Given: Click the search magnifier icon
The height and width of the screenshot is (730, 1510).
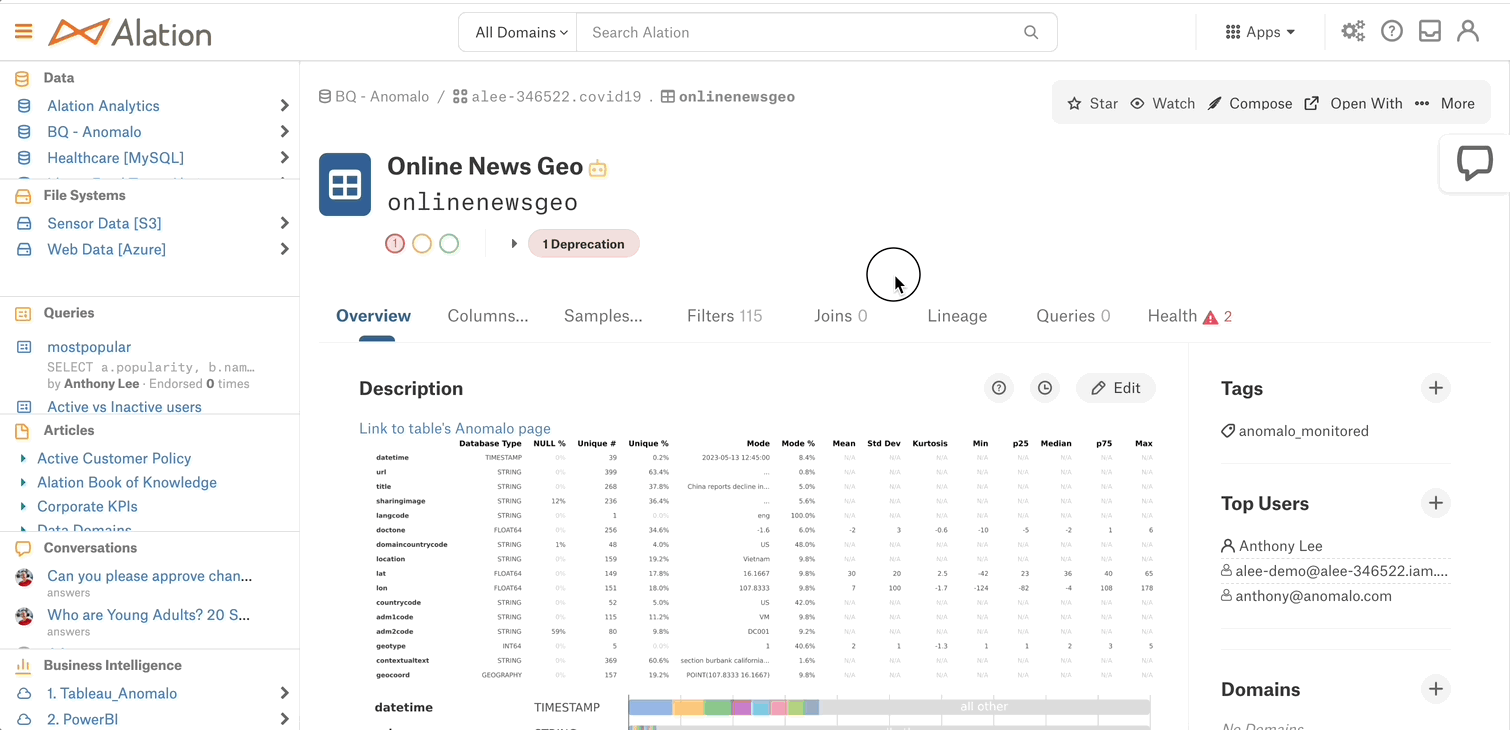Looking at the screenshot, I should point(1031,32).
